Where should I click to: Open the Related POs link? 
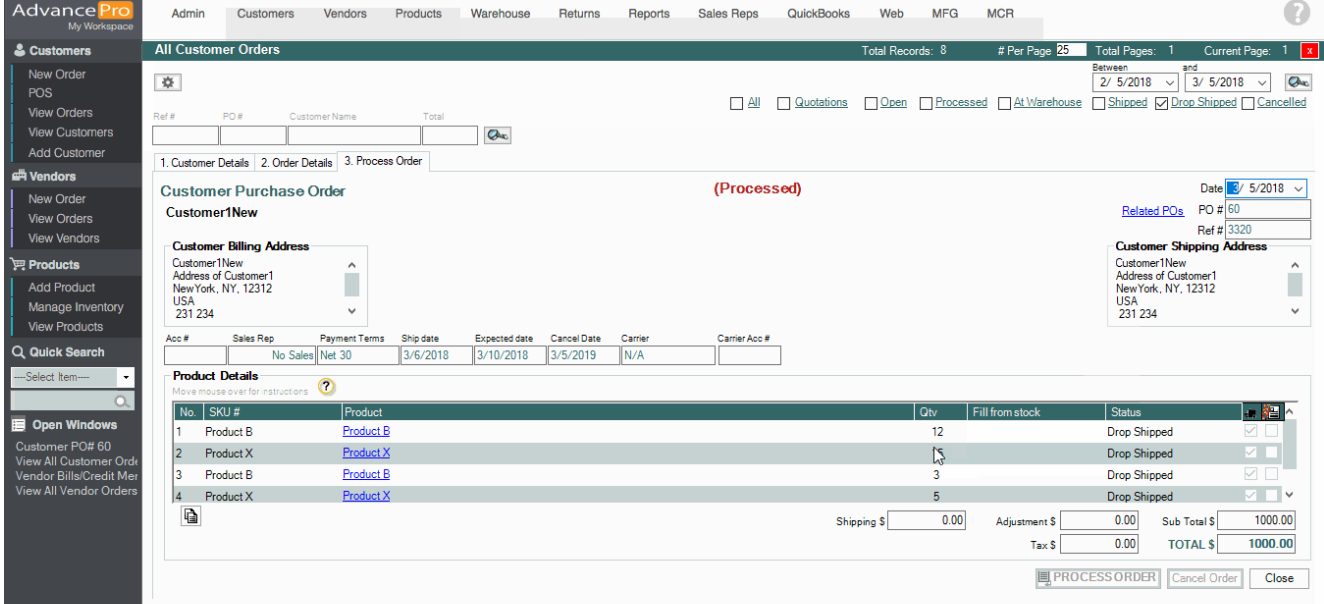(1152, 211)
